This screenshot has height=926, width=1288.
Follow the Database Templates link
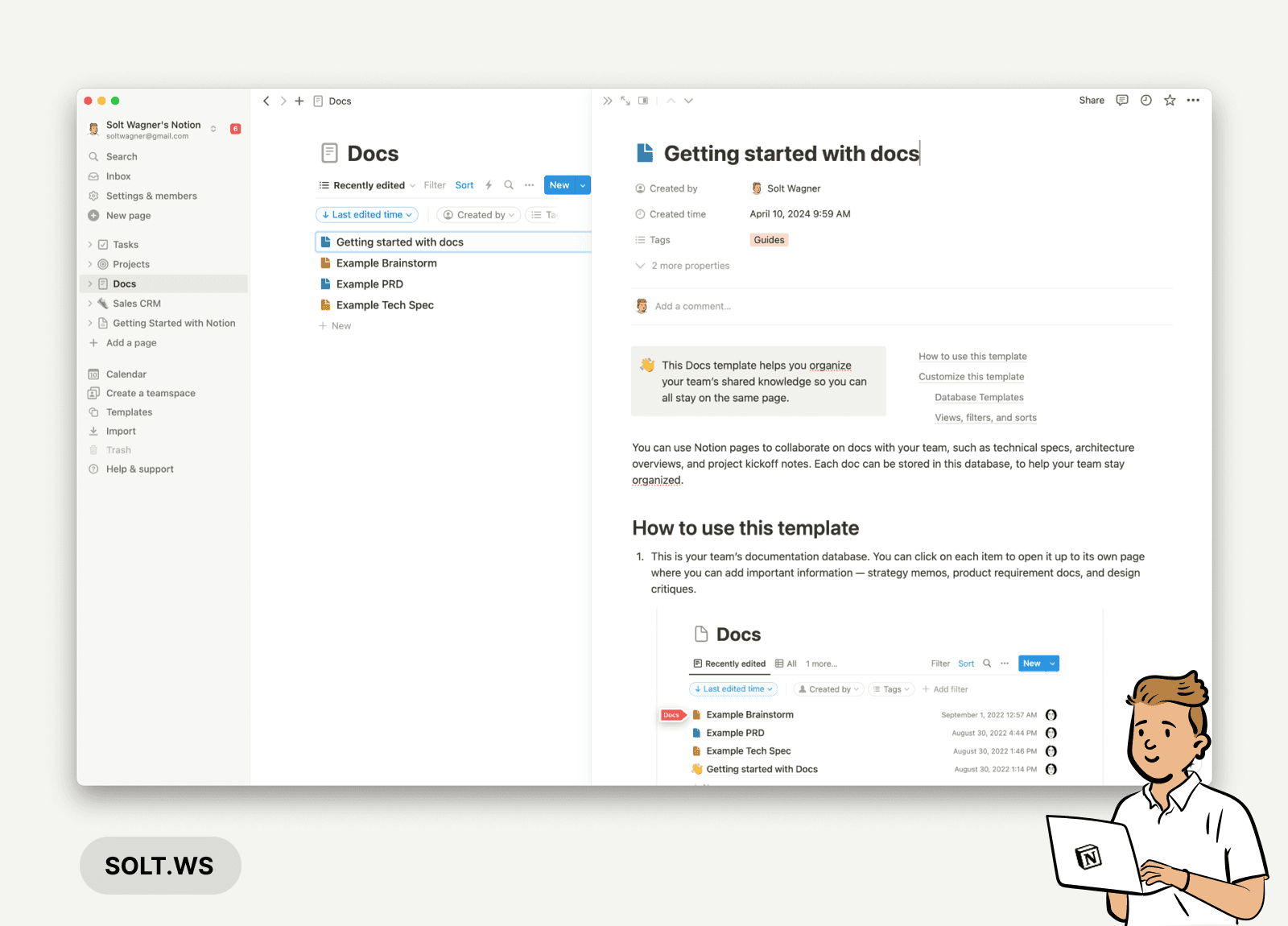(x=979, y=398)
